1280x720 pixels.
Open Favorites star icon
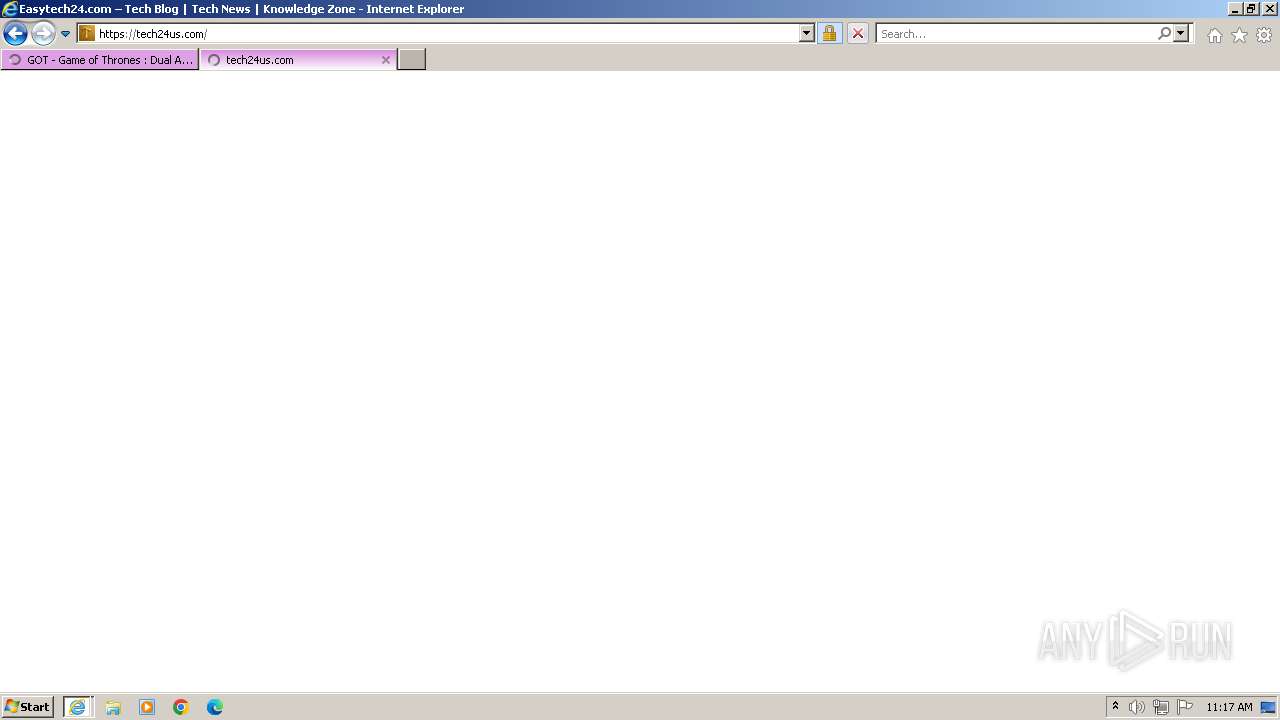coord(1239,35)
